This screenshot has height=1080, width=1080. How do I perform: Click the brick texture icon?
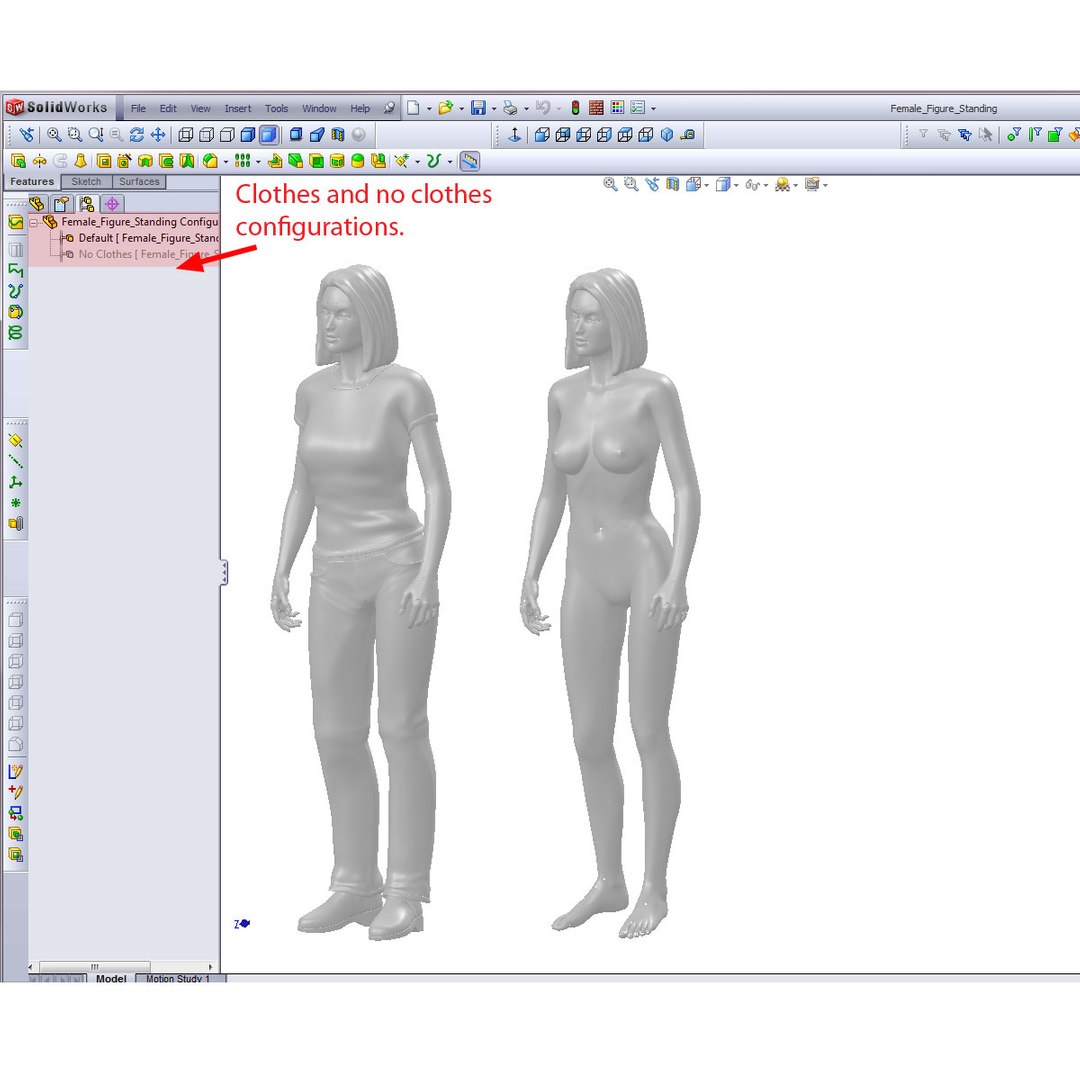(x=596, y=108)
